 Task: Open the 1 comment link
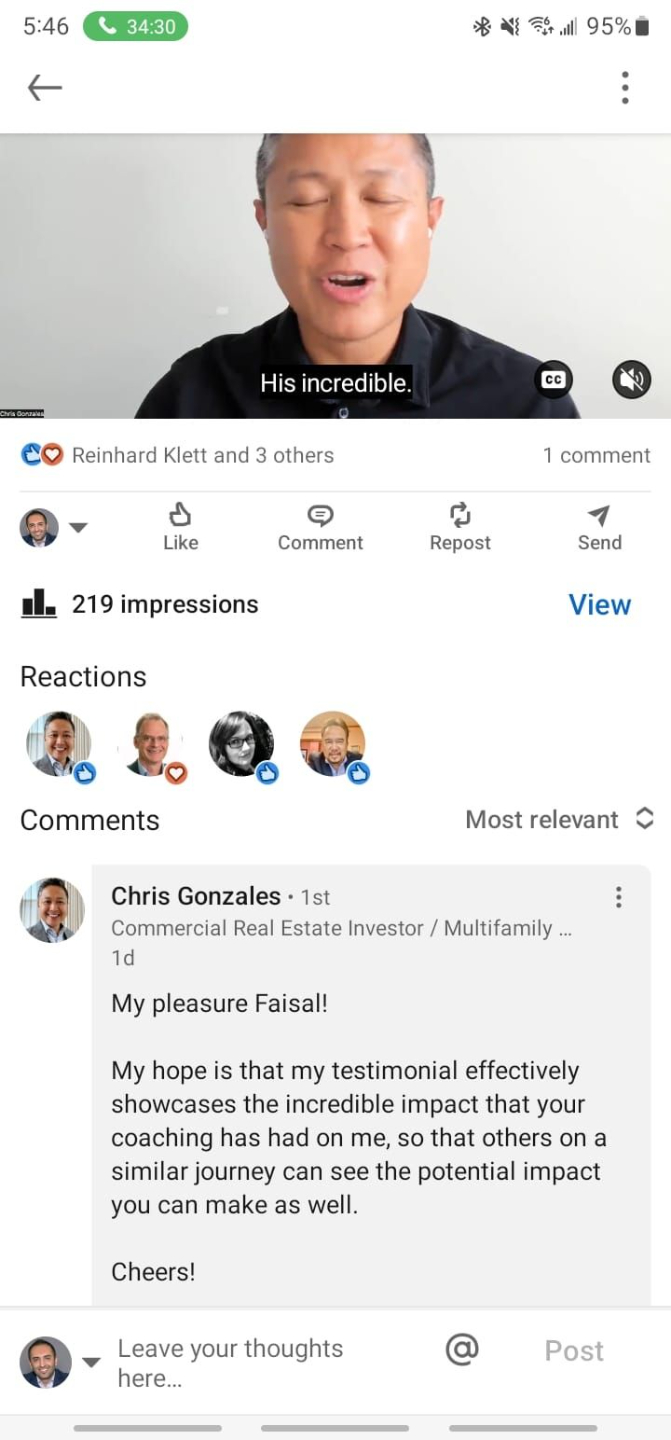[x=596, y=455]
